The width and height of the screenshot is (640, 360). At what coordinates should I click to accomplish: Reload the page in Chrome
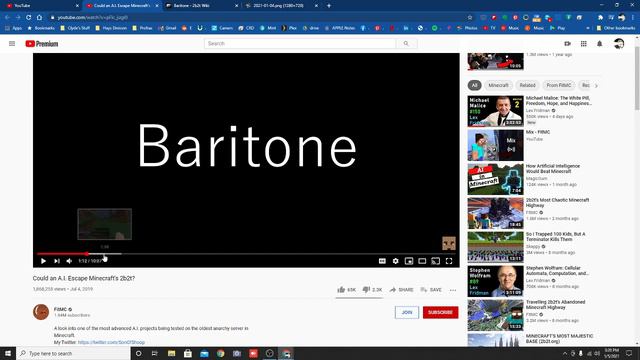29,18
